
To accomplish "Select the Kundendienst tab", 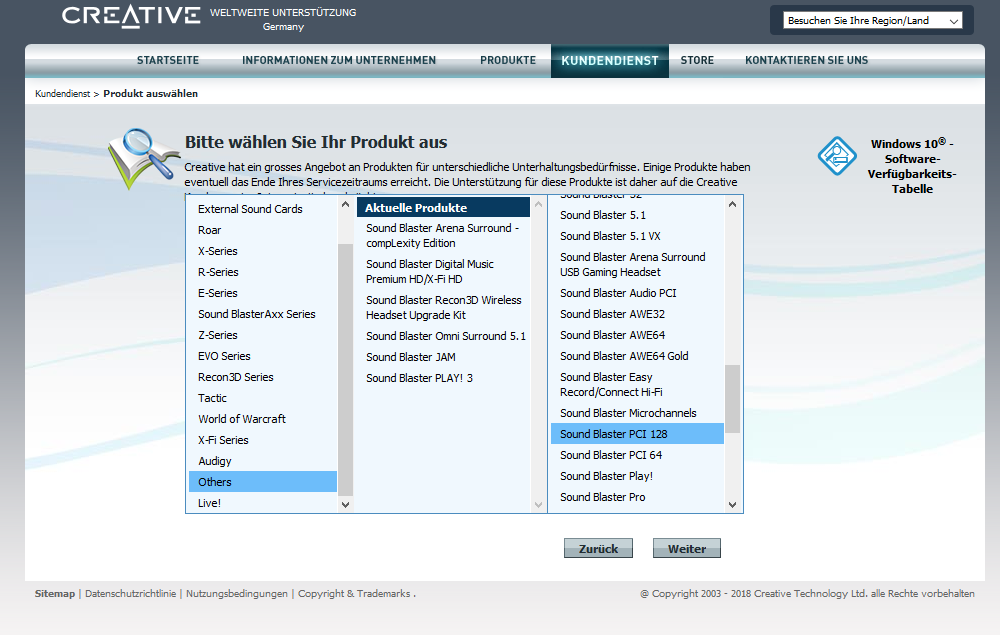I will (610, 61).
